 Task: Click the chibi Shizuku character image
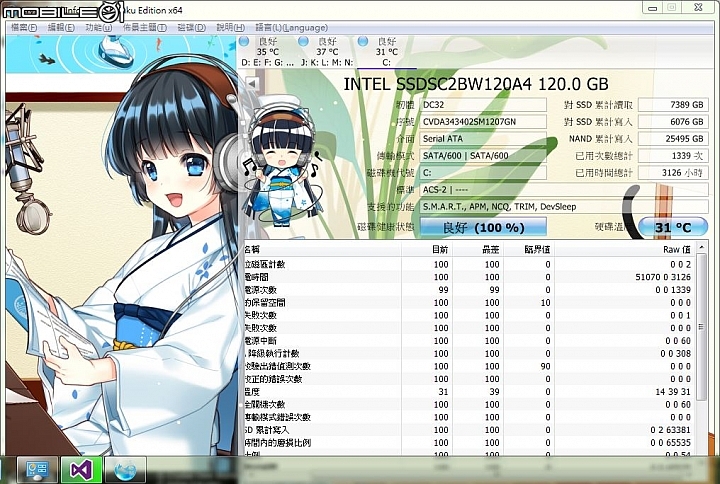click(281, 161)
